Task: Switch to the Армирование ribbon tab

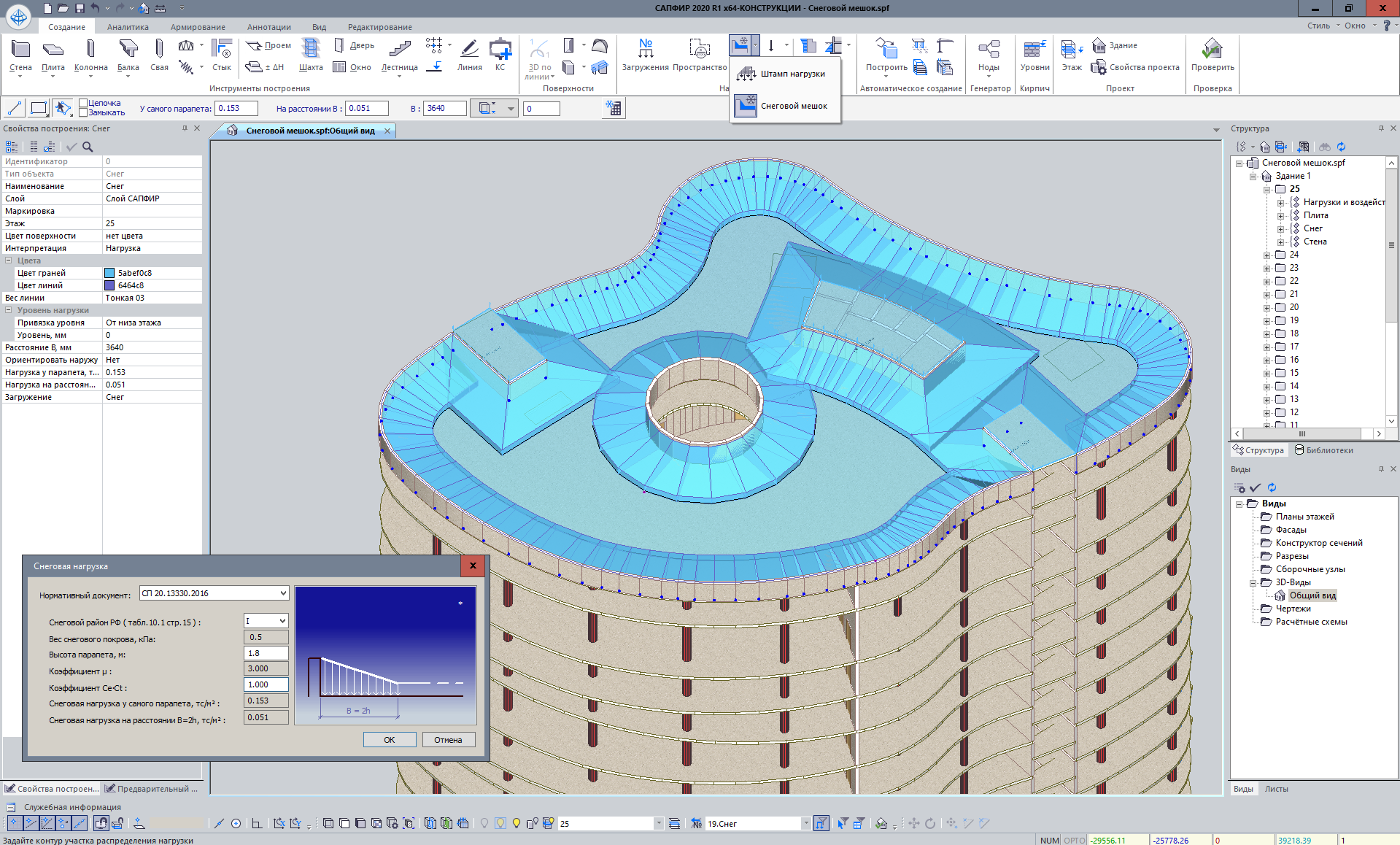Action: point(198,27)
